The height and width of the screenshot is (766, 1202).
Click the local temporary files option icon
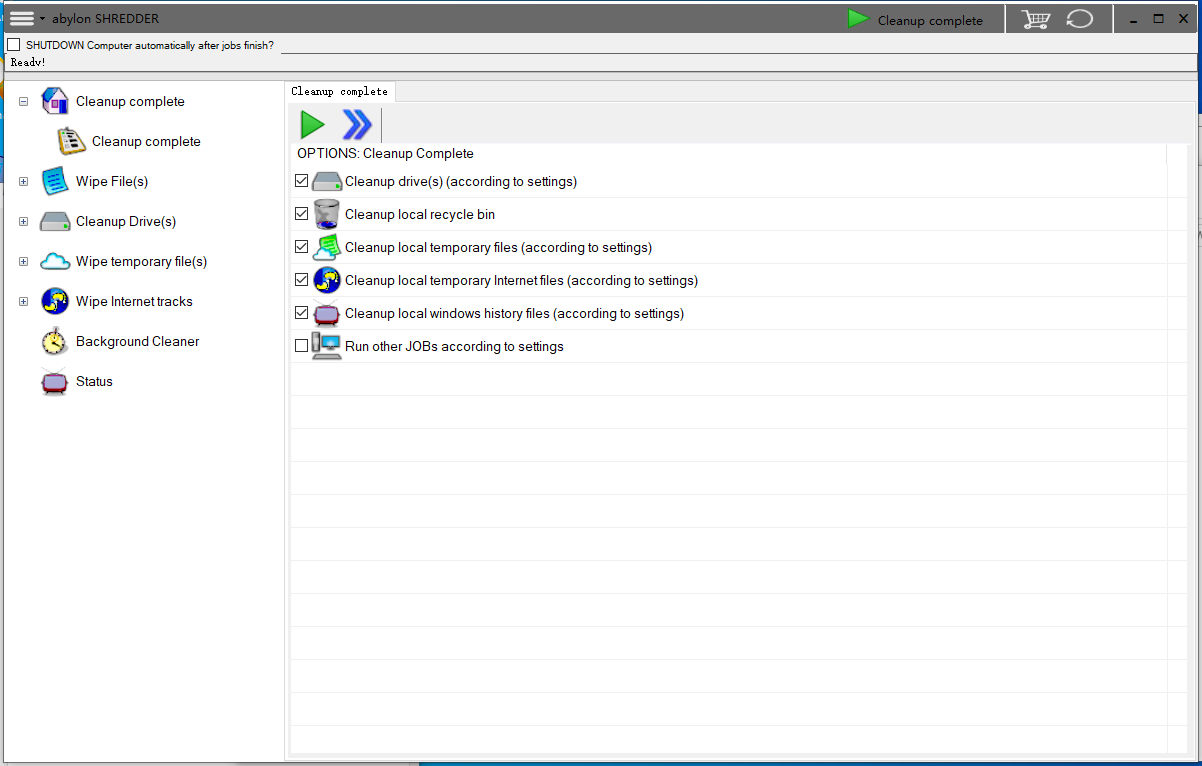tap(327, 247)
